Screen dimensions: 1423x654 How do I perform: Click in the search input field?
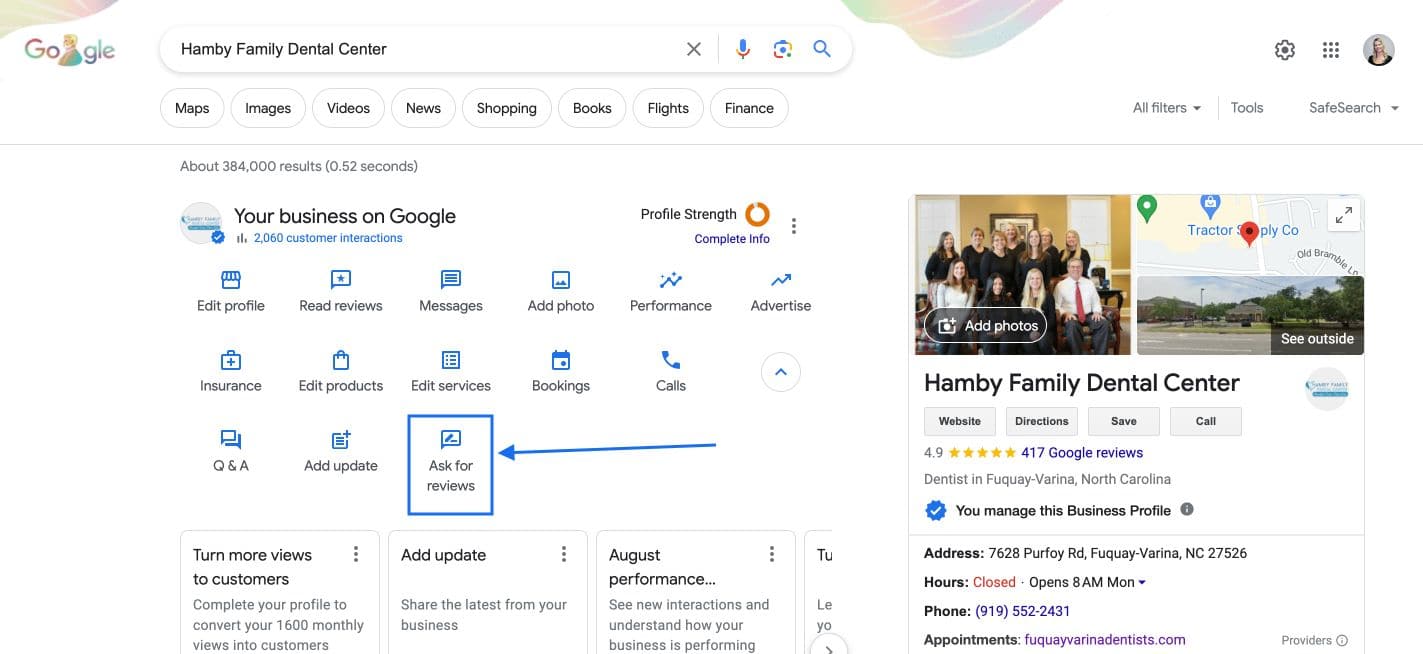(425, 49)
